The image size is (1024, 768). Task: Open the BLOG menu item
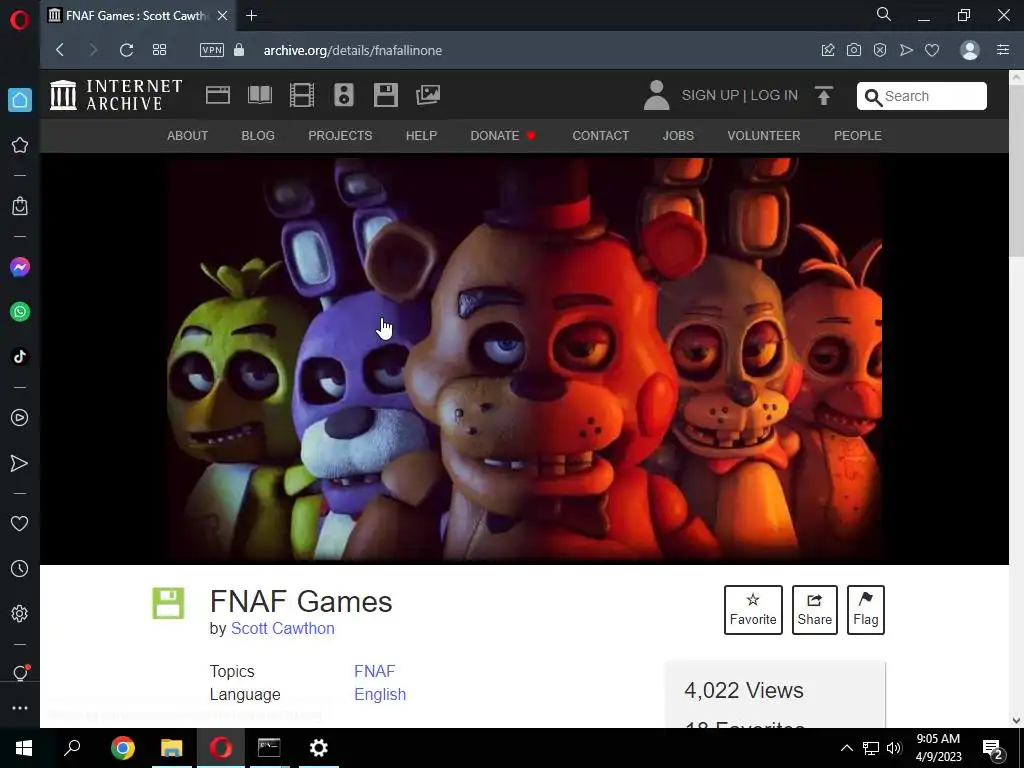(x=258, y=136)
